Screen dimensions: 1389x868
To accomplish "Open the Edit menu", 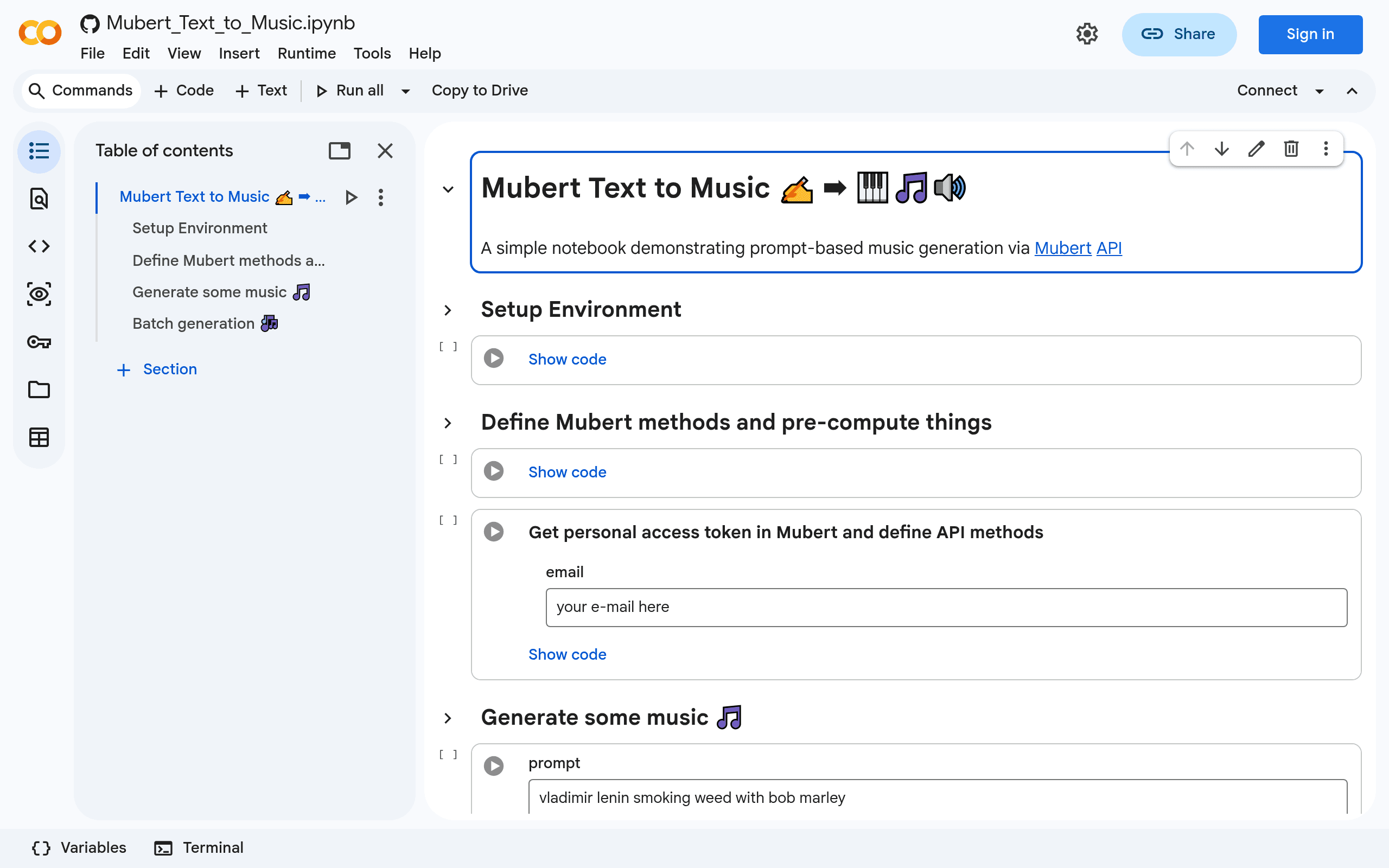I will pyautogui.click(x=136, y=53).
